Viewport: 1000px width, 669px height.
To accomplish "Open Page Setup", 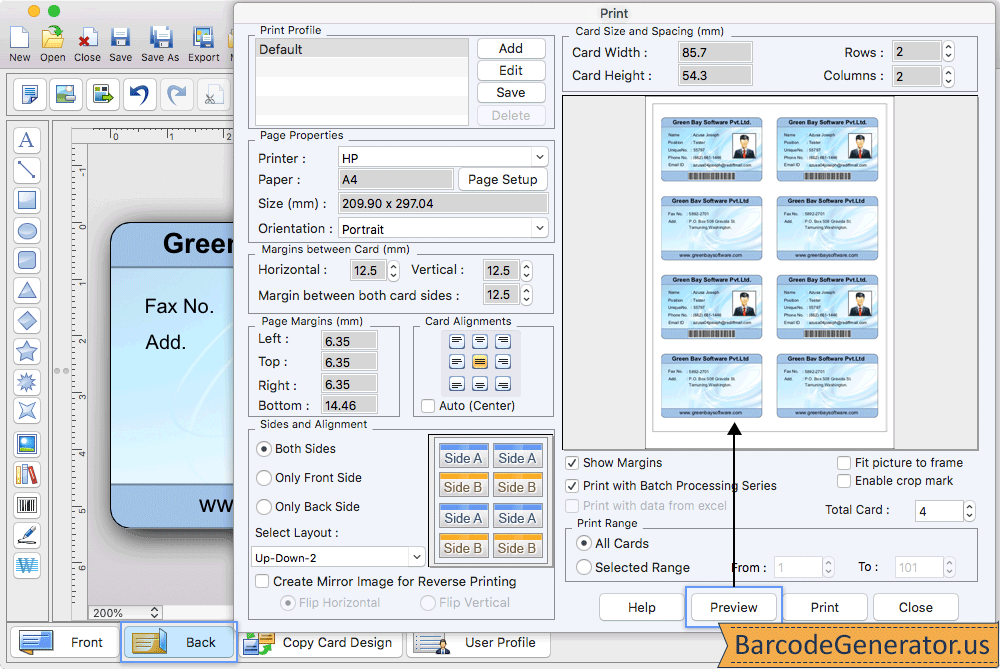I will (503, 180).
